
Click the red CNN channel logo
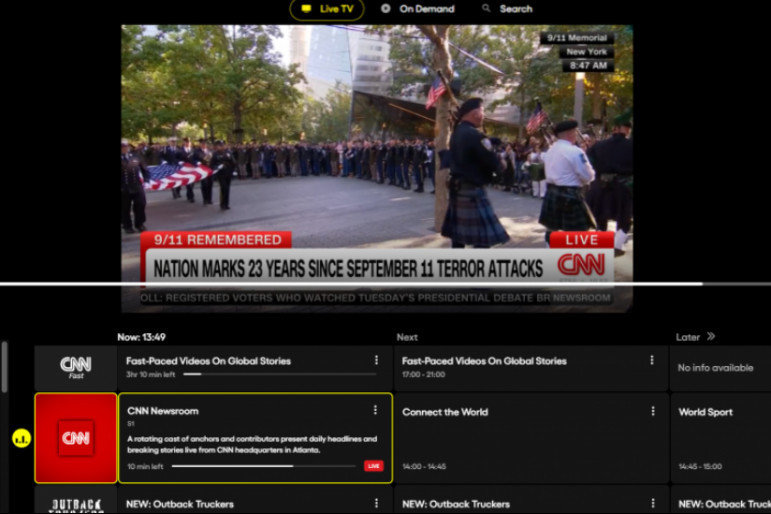[76, 438]
